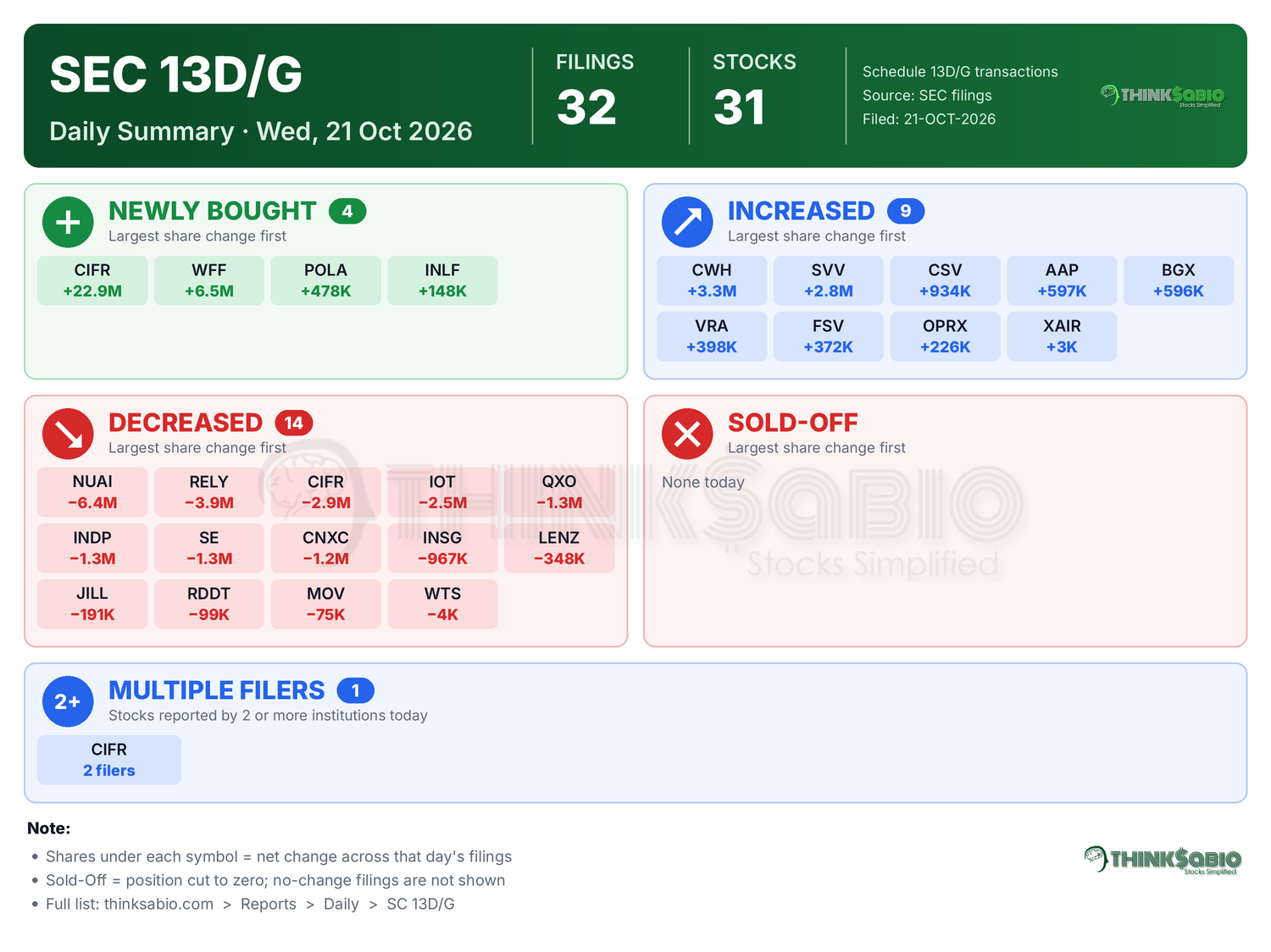Select the CSV +934K tile
This screenshot has width=1271, height=952.
[x=946, y=280]
